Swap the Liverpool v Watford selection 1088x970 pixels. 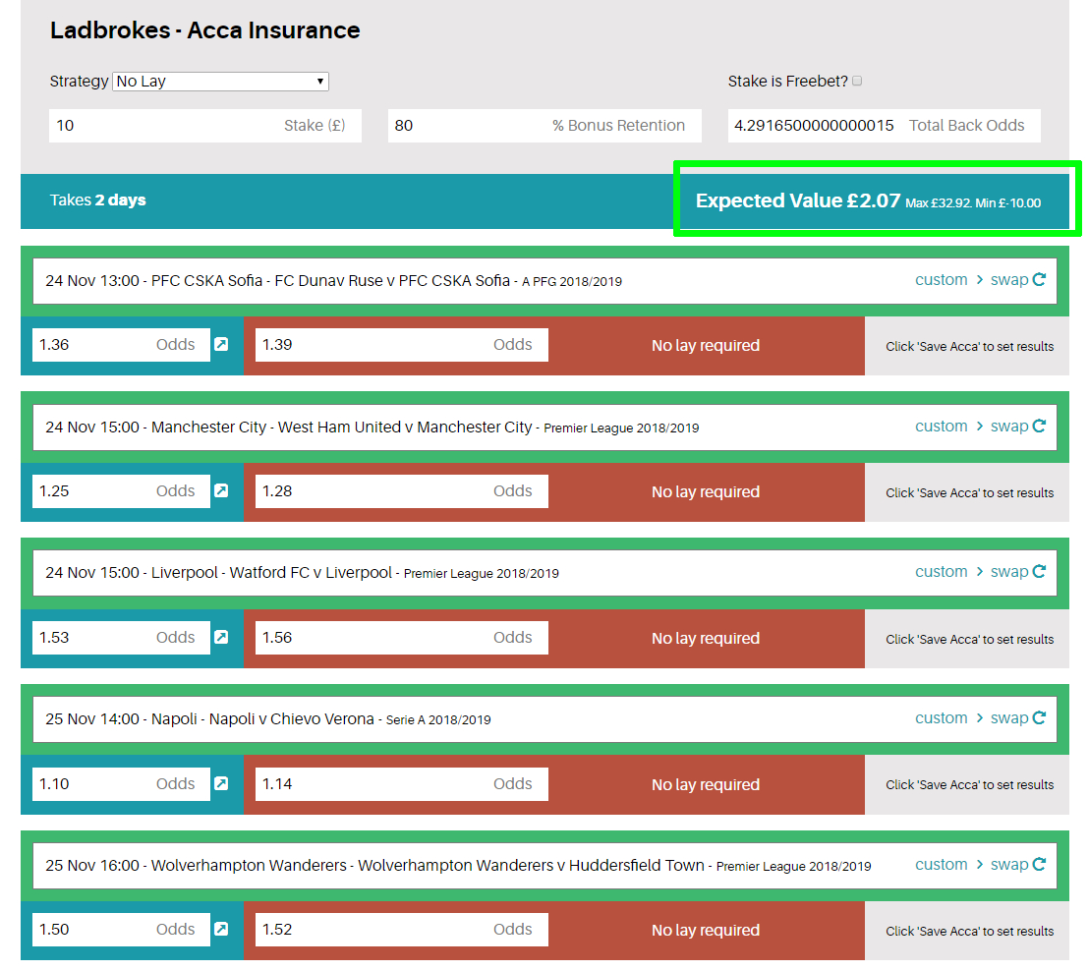tap(1018, 572)
